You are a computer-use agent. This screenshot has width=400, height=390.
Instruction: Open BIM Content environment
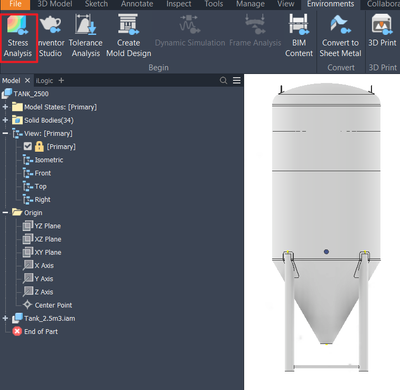click(x=299, y=37)
